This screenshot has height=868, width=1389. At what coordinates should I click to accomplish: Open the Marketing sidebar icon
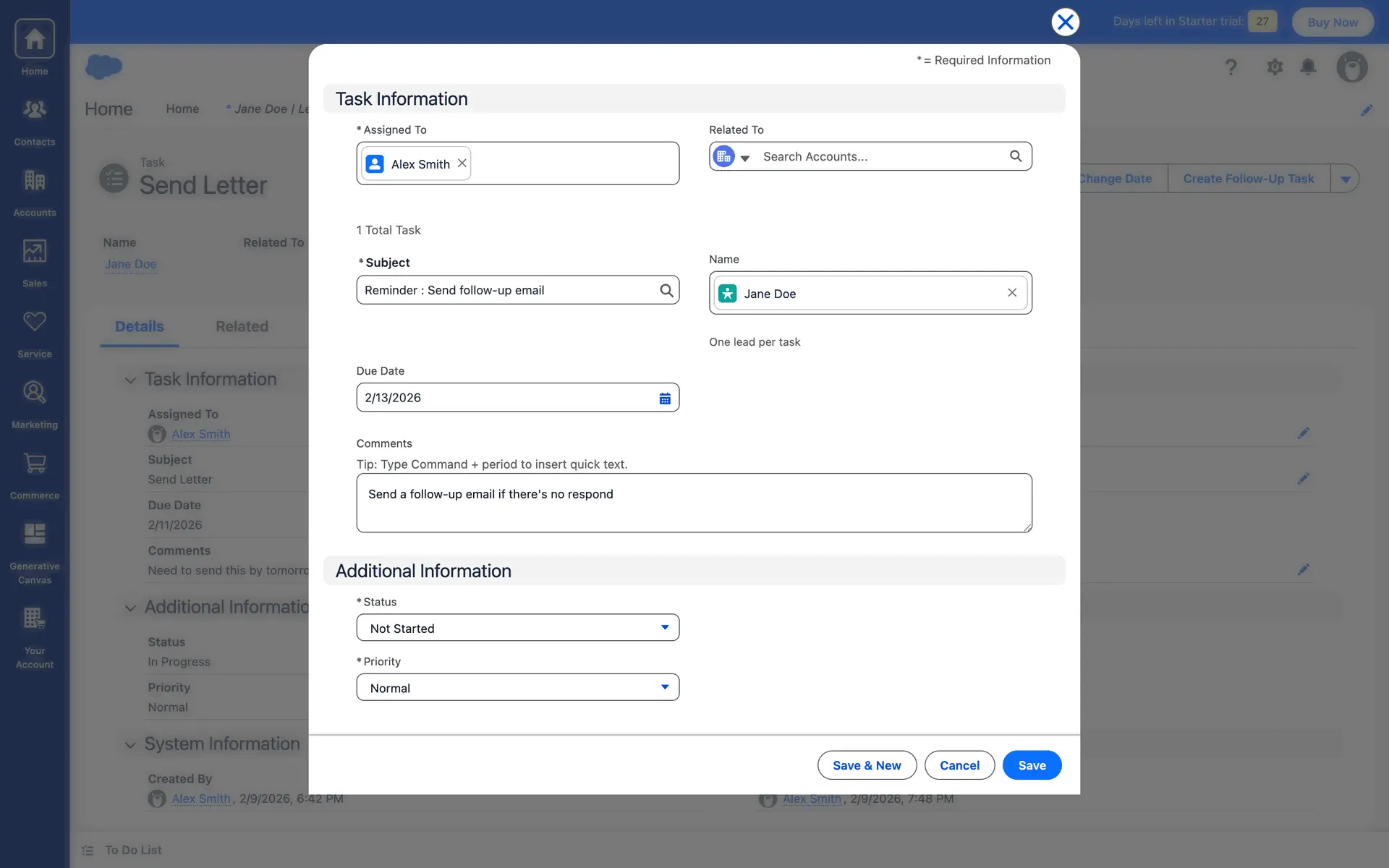point(34,393)
